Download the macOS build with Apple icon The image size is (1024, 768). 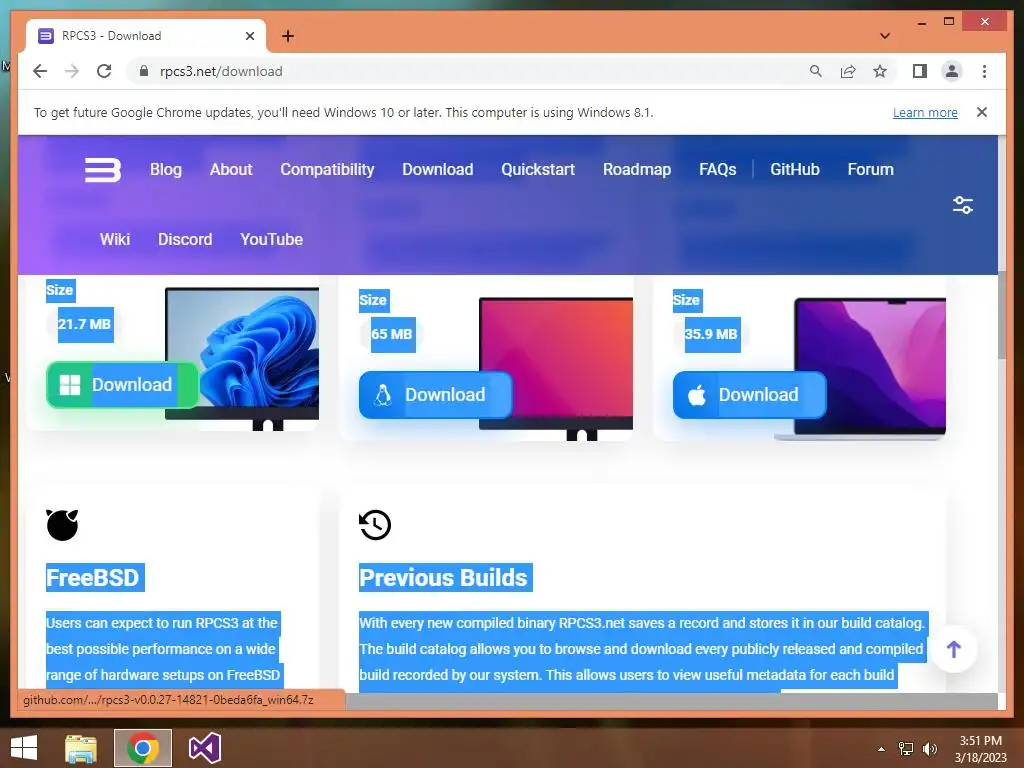pyautogui.click(x=750, y=394)
